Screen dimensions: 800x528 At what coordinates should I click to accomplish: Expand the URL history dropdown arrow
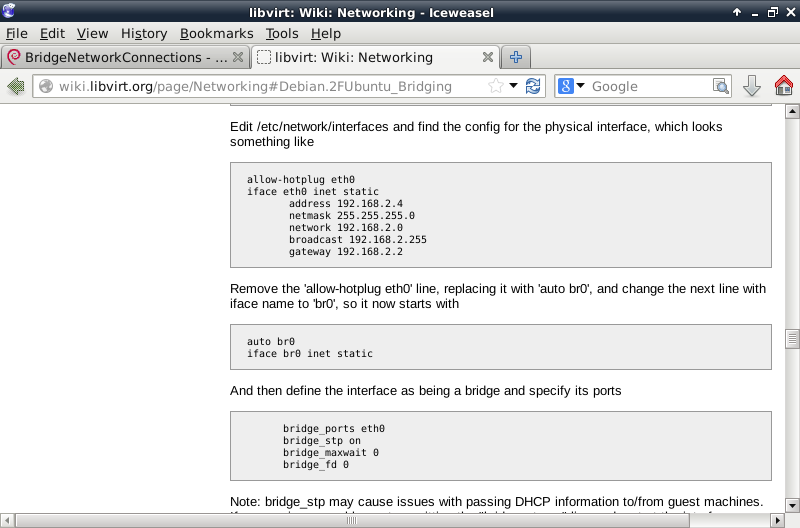[514, 87]
